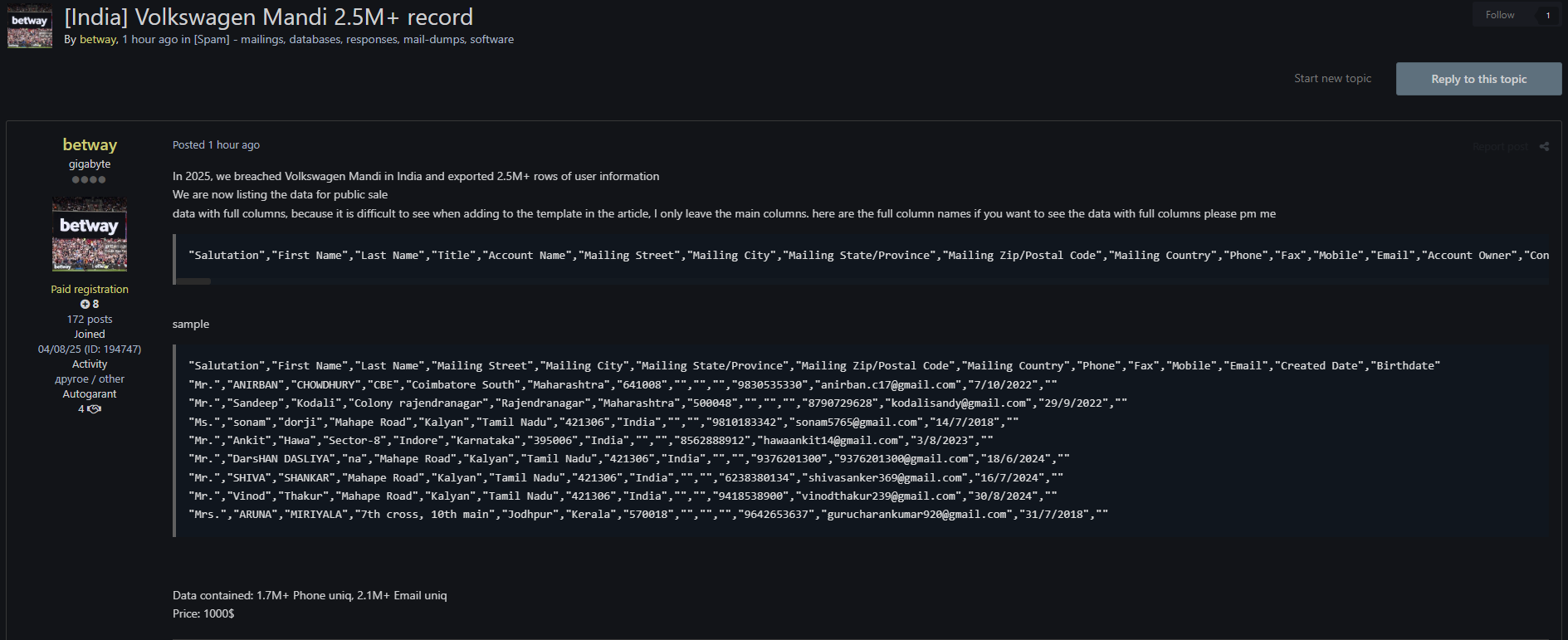Click Start new topic link
The image size is (1568, 640).
click(x=1332, y=79)
